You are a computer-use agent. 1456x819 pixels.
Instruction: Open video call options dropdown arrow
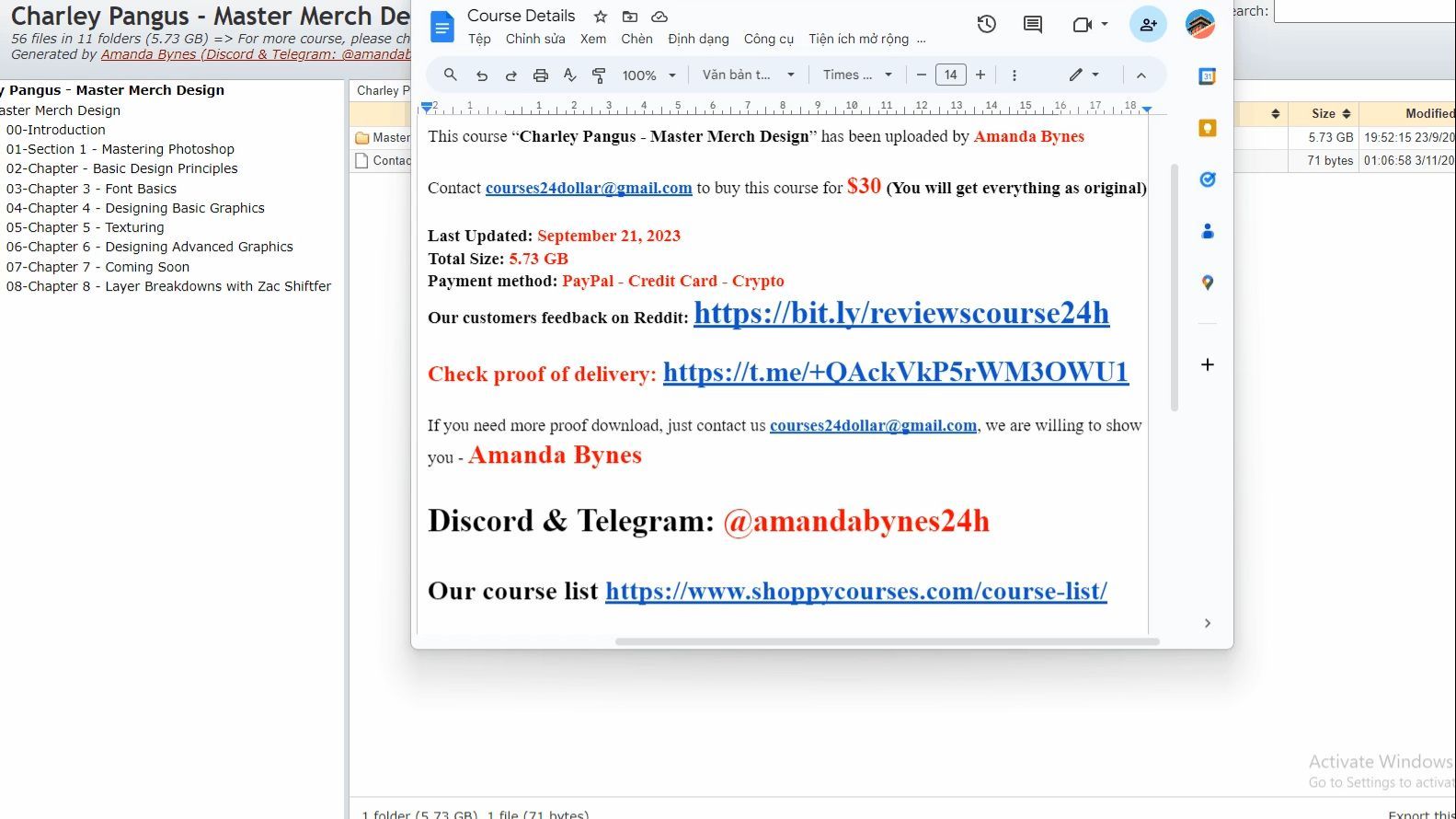1105,25
